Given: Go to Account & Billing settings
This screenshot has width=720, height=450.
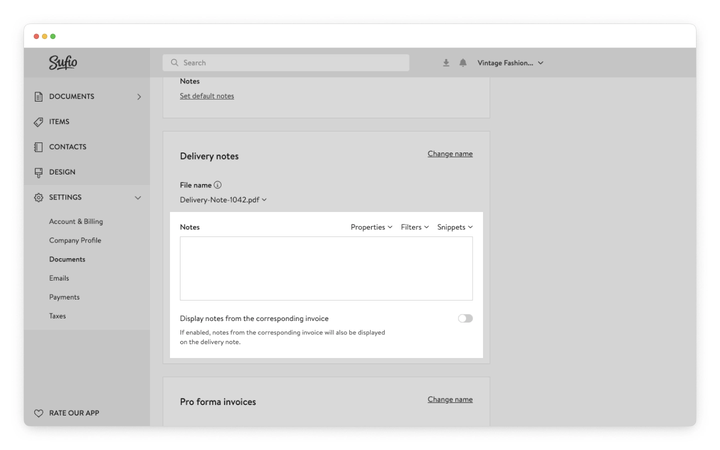Looking at the screenshot, I should pos(76,221).
